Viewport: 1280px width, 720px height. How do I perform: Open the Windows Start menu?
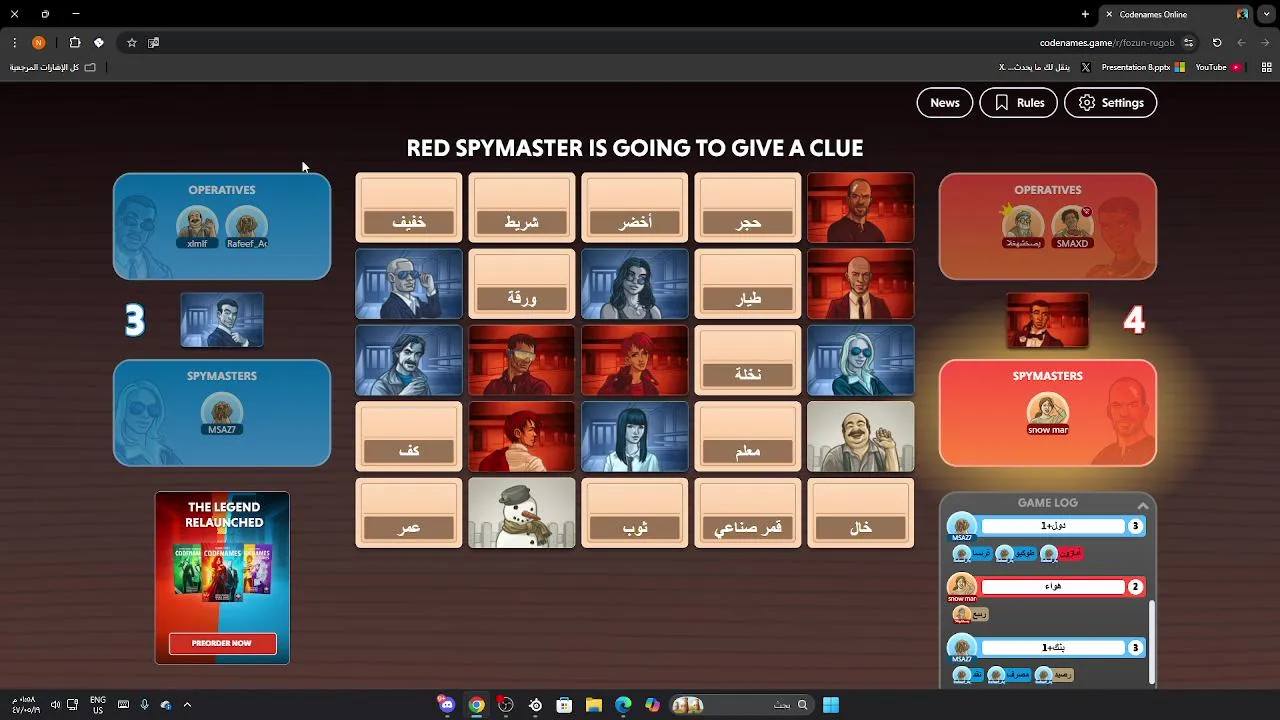(831, 705)
